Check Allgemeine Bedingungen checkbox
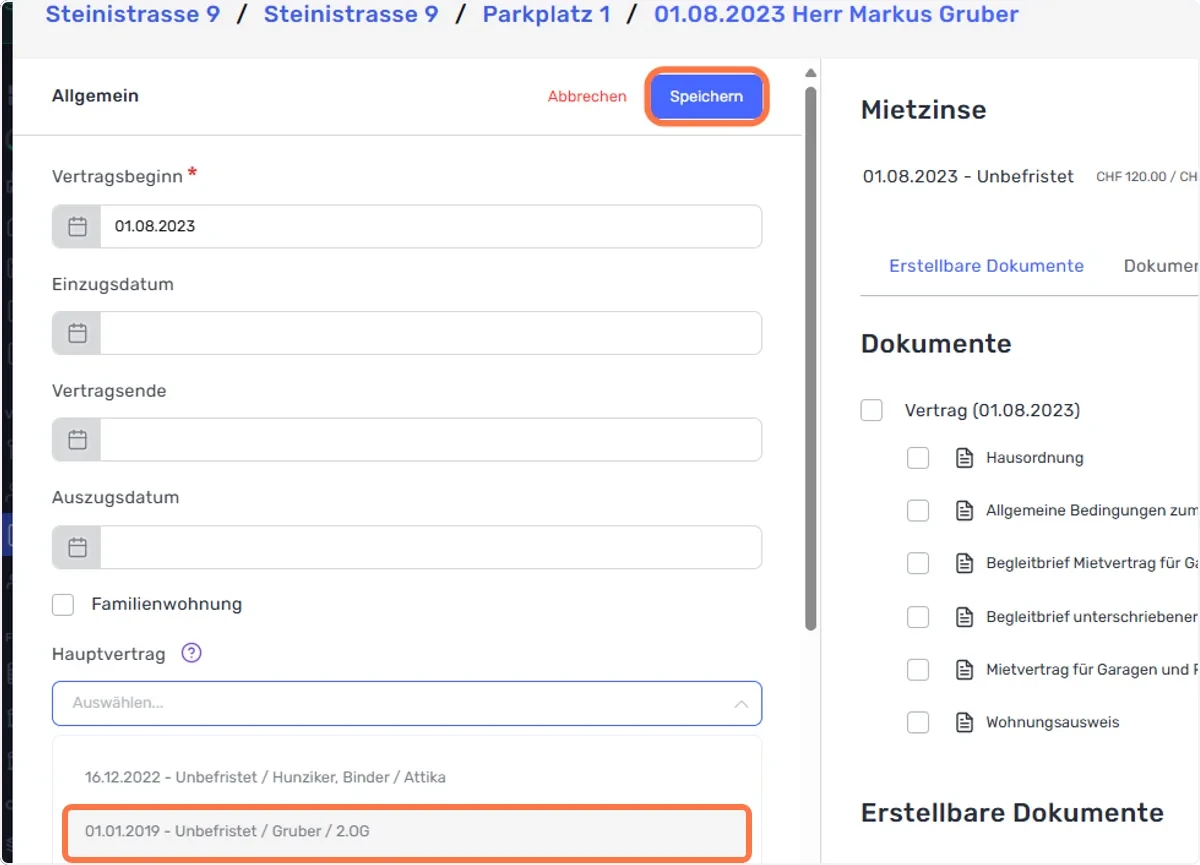This screenshot has height=865, width=1200. [x=918, y=511]
